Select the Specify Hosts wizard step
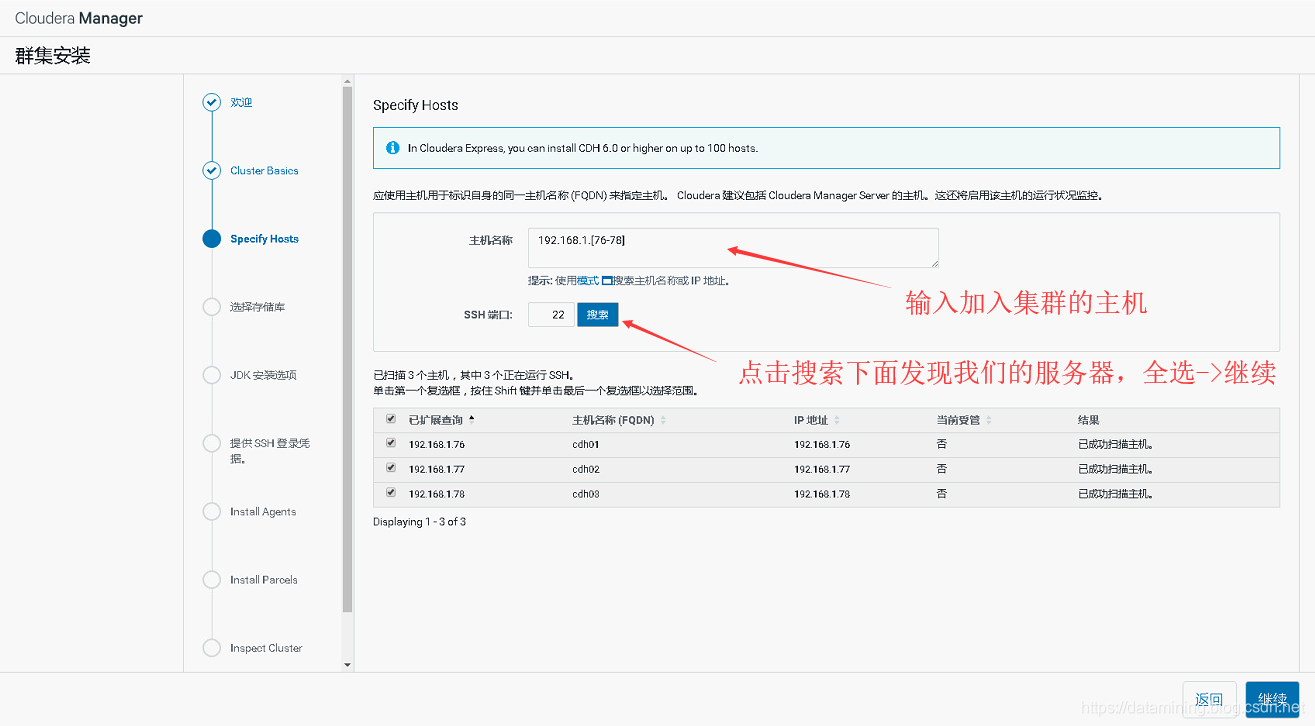1315x726 pixels. click(264, 239)
